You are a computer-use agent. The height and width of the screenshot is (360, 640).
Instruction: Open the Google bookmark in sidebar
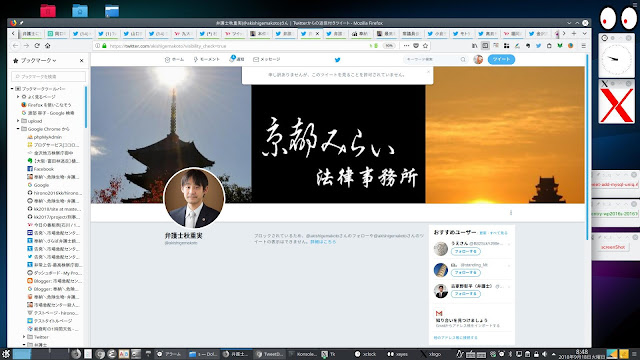point(41,185)
